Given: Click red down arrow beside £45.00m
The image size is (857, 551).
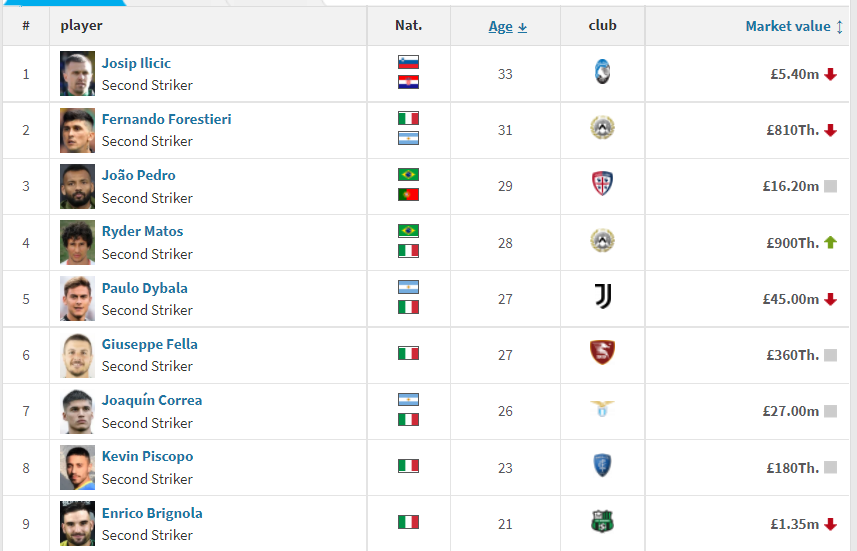Looking at the screenshot, I should pos(830,299).
